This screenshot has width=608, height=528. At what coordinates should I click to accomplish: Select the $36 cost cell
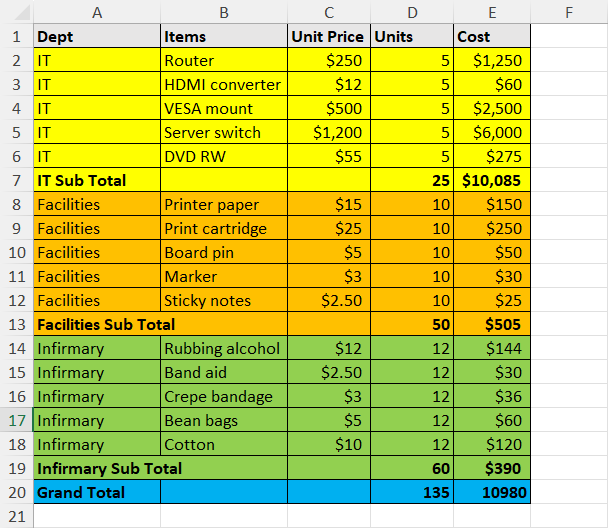(x=492, y=396)
